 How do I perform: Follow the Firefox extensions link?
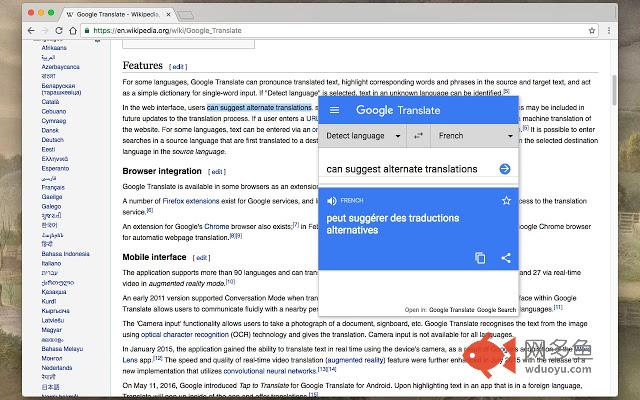click(x=191, y=201)
